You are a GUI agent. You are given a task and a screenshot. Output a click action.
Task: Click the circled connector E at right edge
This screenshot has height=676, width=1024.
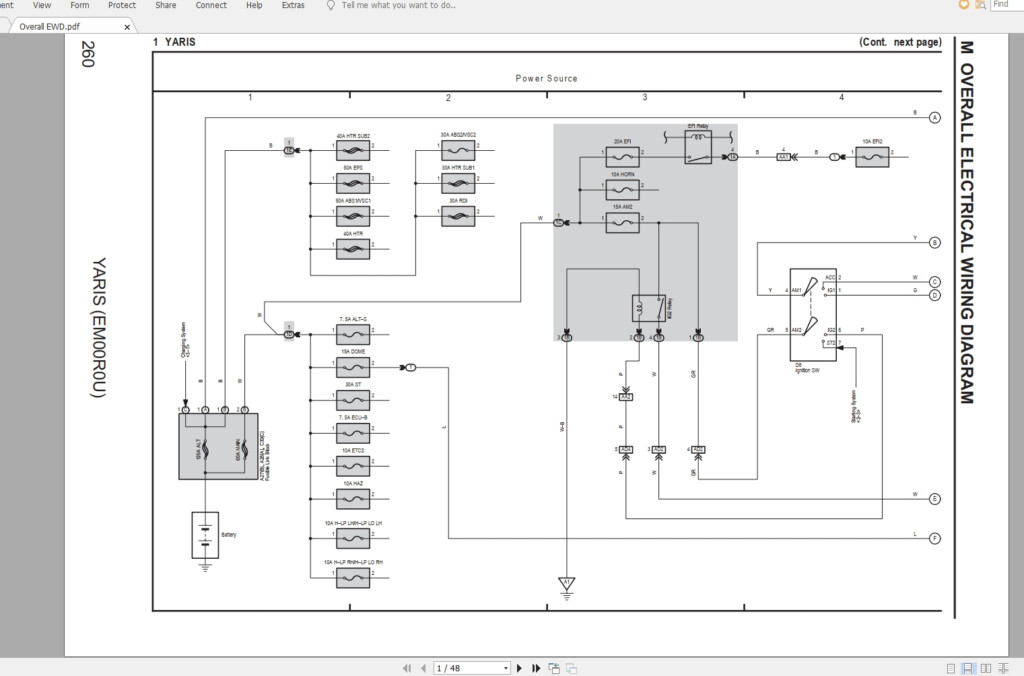click(x=935, y=499)
